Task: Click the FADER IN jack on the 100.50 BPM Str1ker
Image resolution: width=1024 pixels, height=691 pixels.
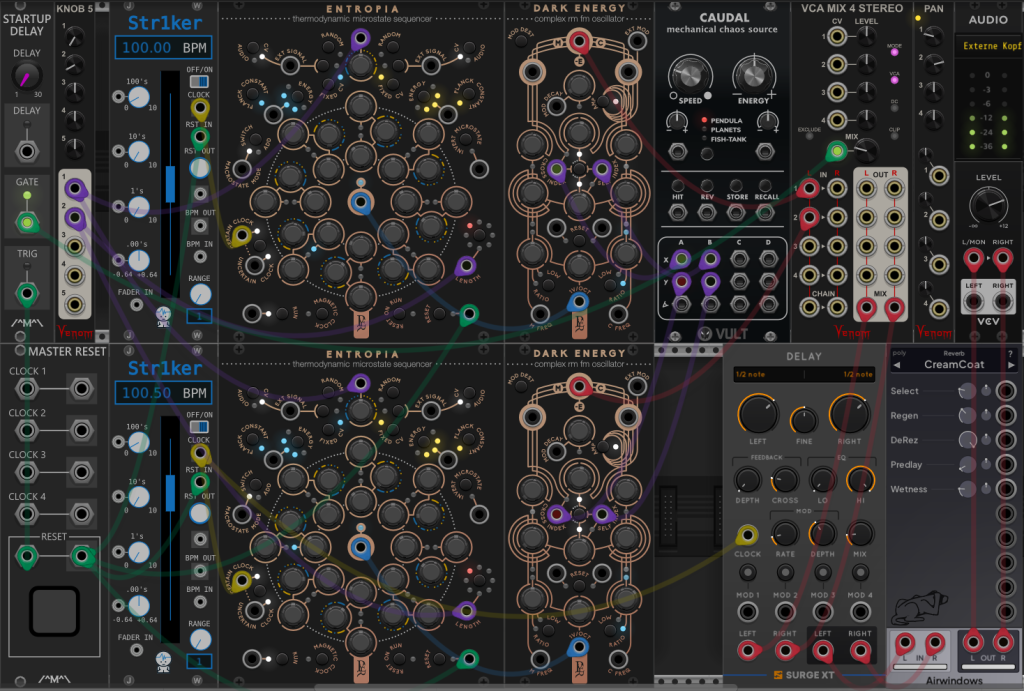Action: click(x=136, y=650)
